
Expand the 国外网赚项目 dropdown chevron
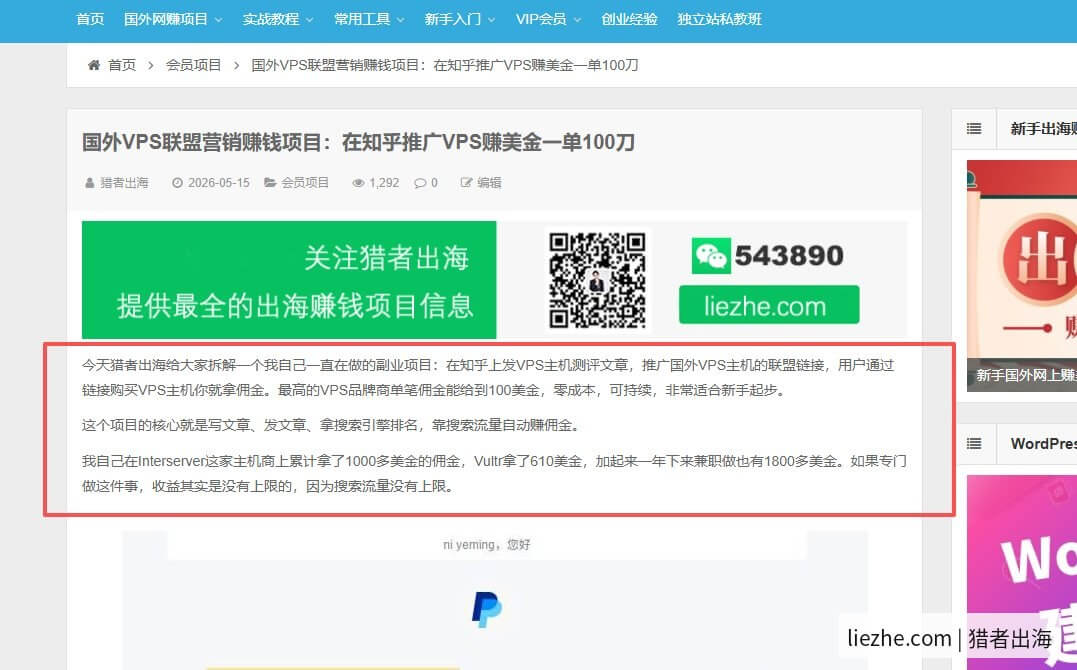pos(218,20)
